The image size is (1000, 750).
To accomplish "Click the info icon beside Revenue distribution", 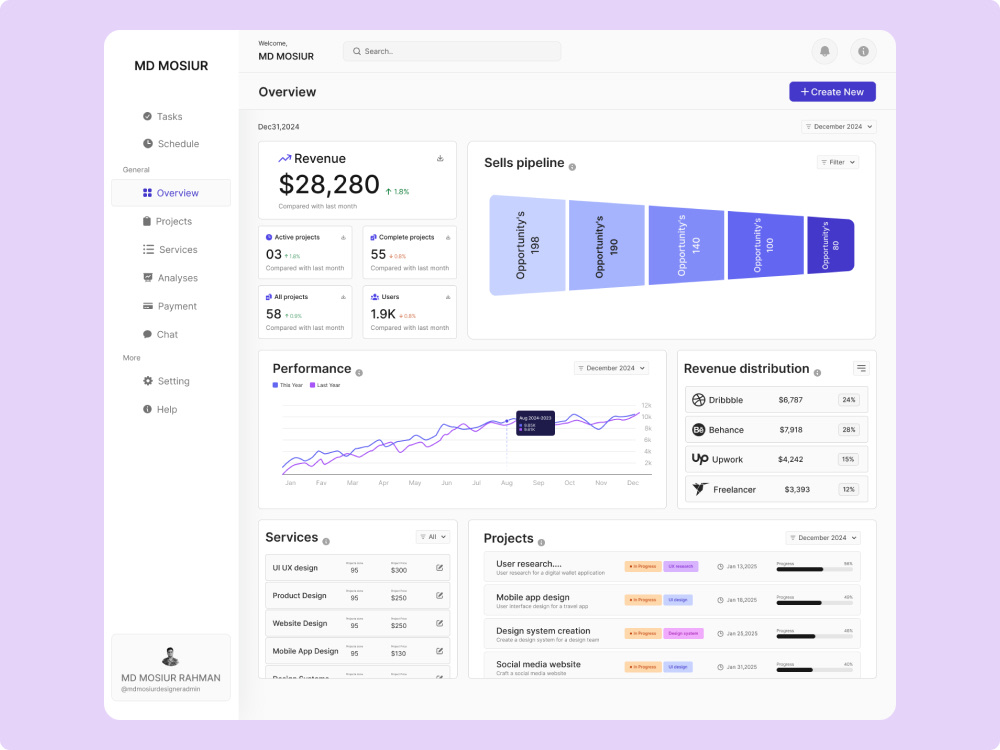I will coord(817,373).
